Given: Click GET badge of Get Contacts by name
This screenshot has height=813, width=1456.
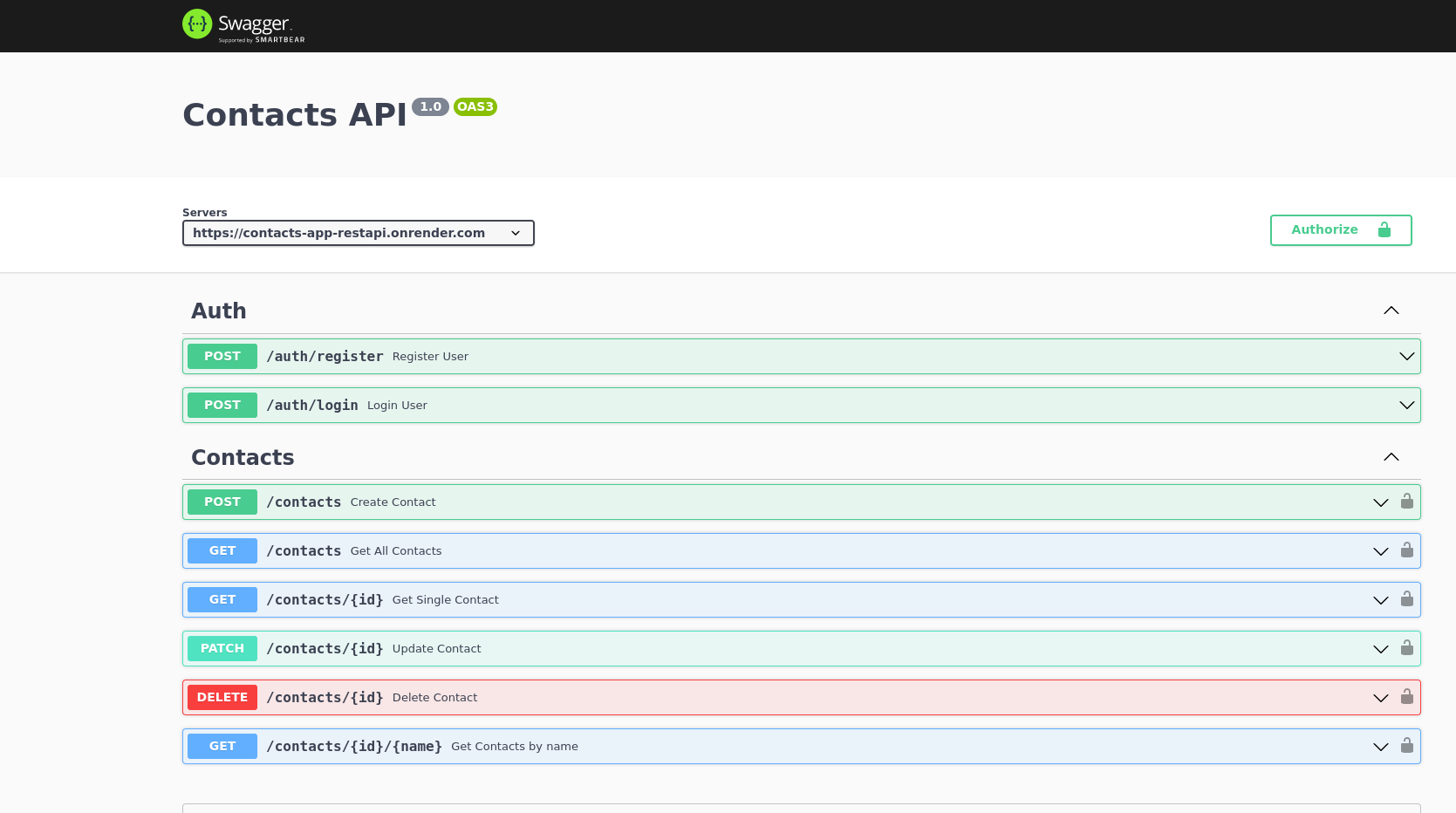Looking at the screenshot, I should click(222, 746).
